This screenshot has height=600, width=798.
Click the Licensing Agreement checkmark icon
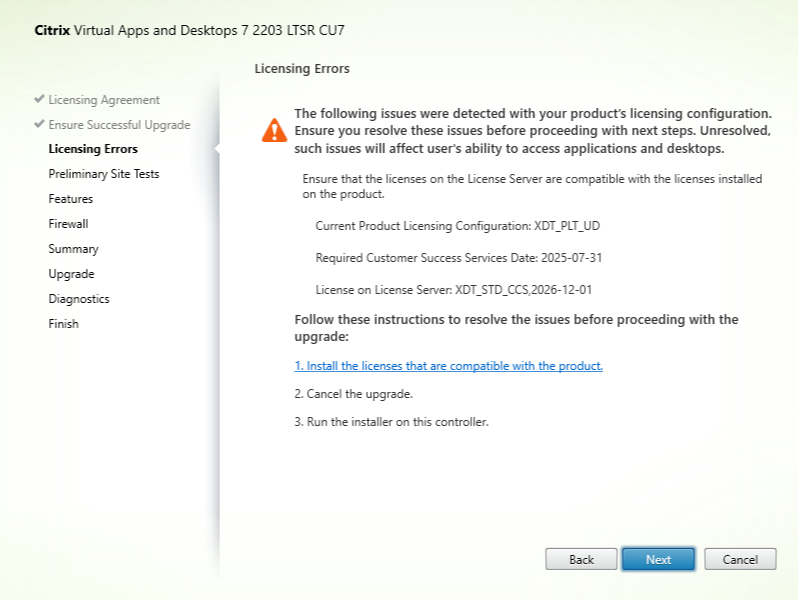click(x=39, y=100)
